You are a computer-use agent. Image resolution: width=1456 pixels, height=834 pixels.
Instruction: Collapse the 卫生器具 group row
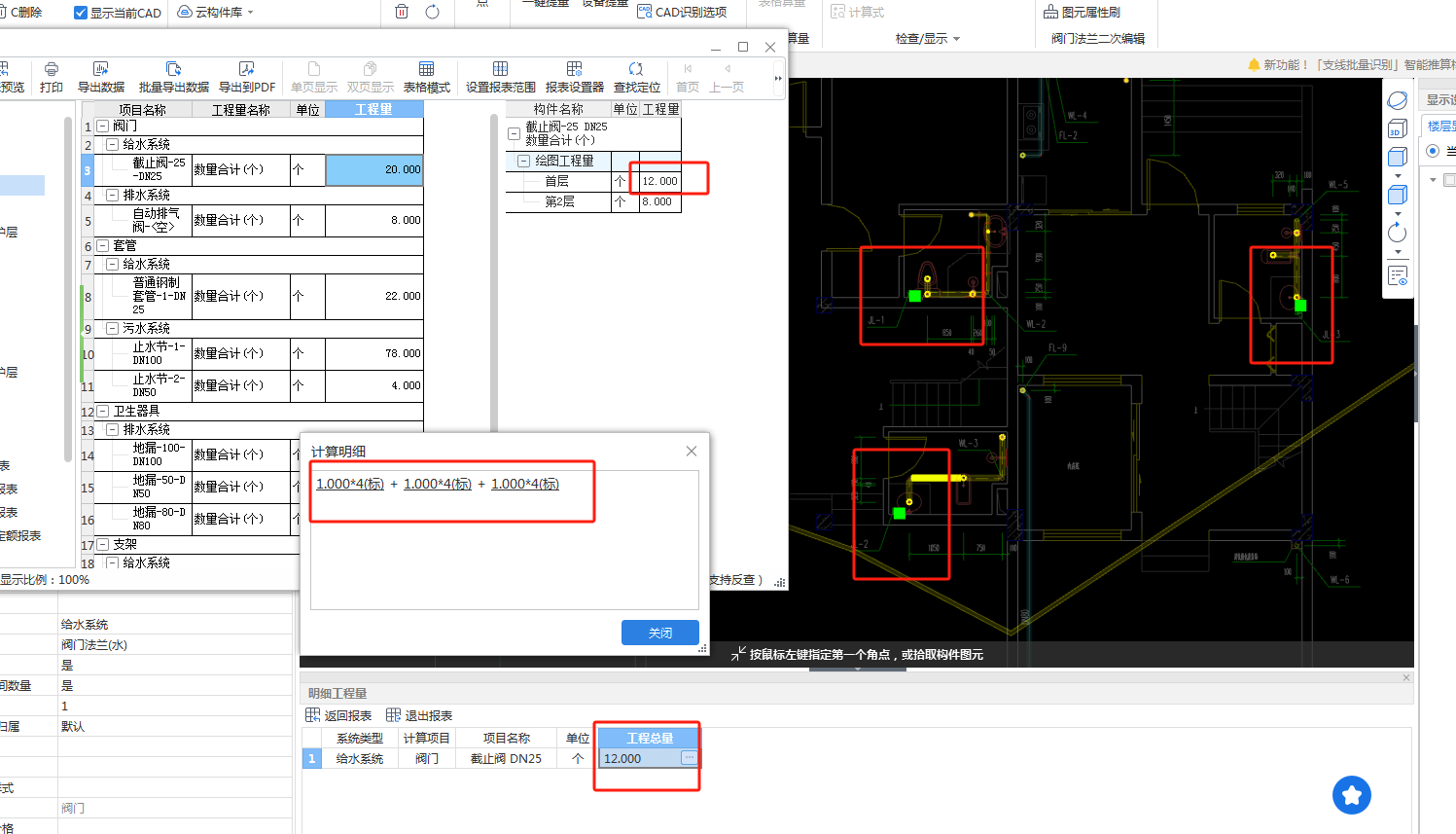(x=102, y=412)
